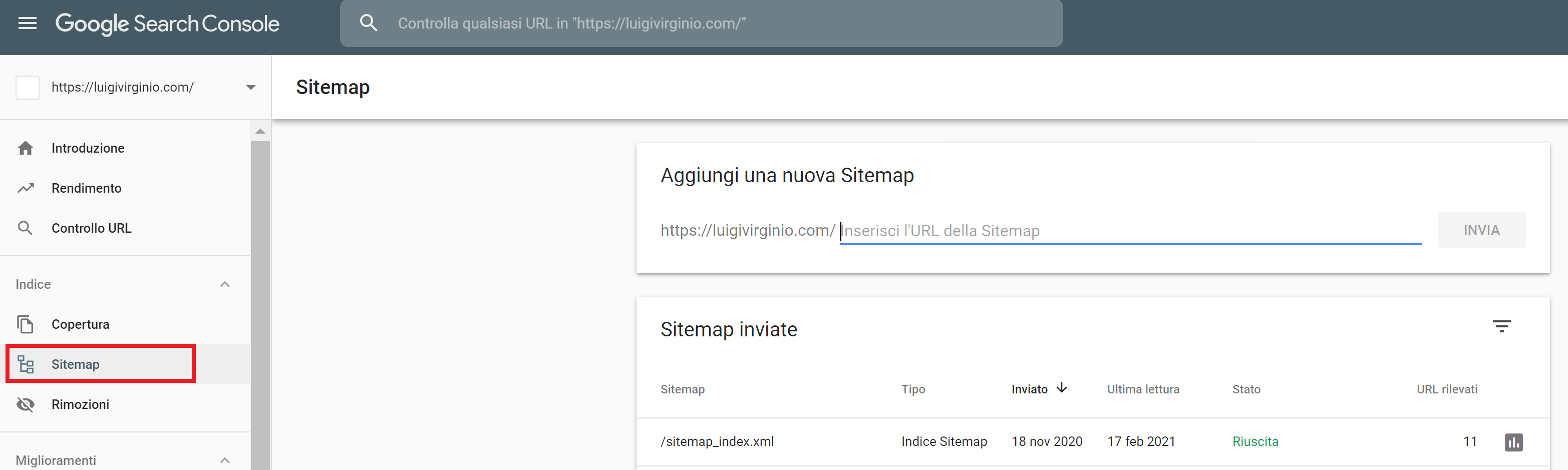Screen dimensions: 1568x470
Task: Open Introduzione from the sidebar
Action: pyautogui.click(x=88, y=148)
